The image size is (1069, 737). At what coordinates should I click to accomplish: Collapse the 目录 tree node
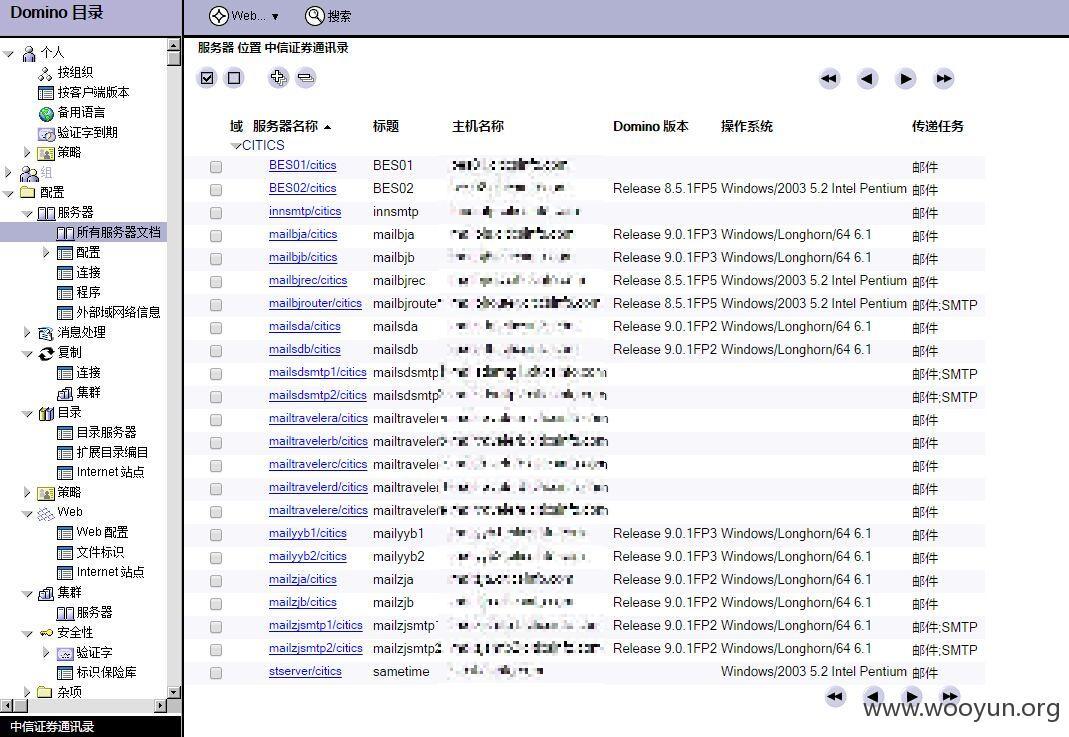point(27,413)
